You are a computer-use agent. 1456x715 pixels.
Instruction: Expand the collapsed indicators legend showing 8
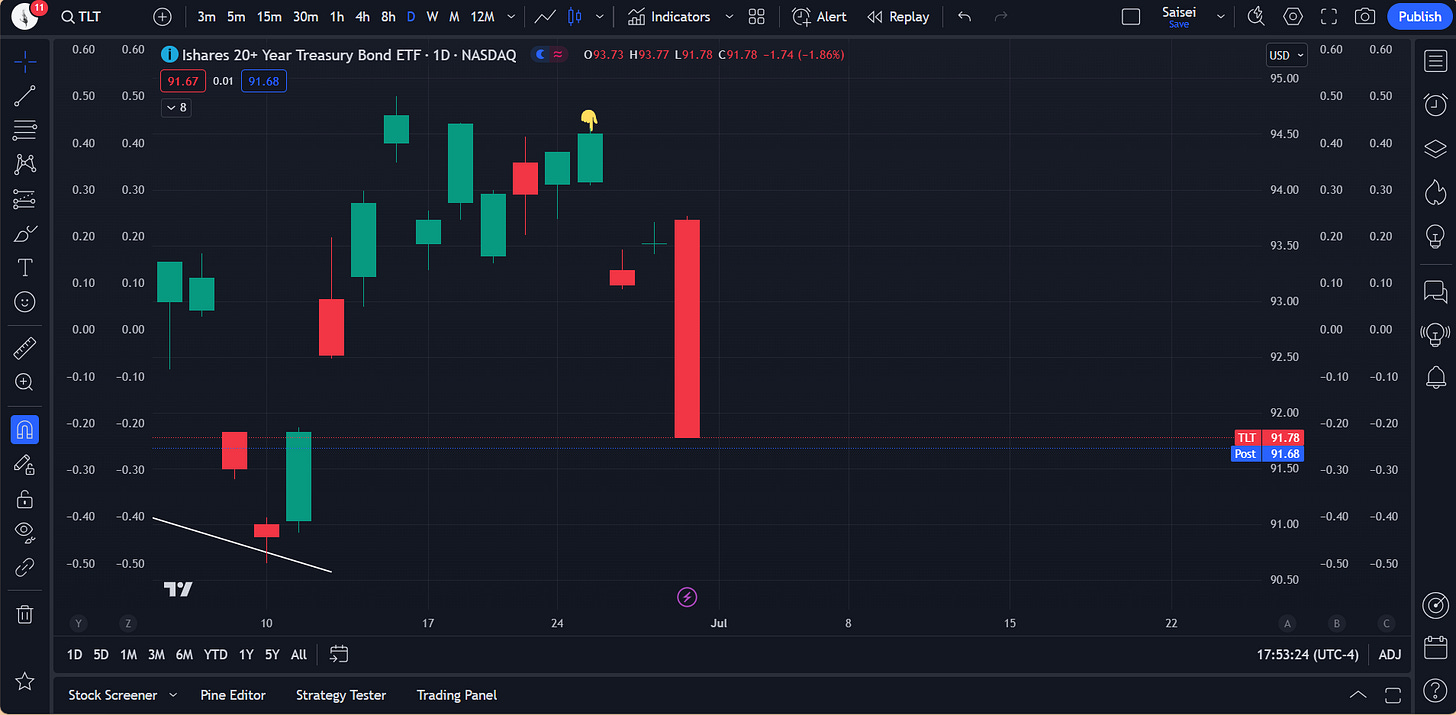click(176, 107)
